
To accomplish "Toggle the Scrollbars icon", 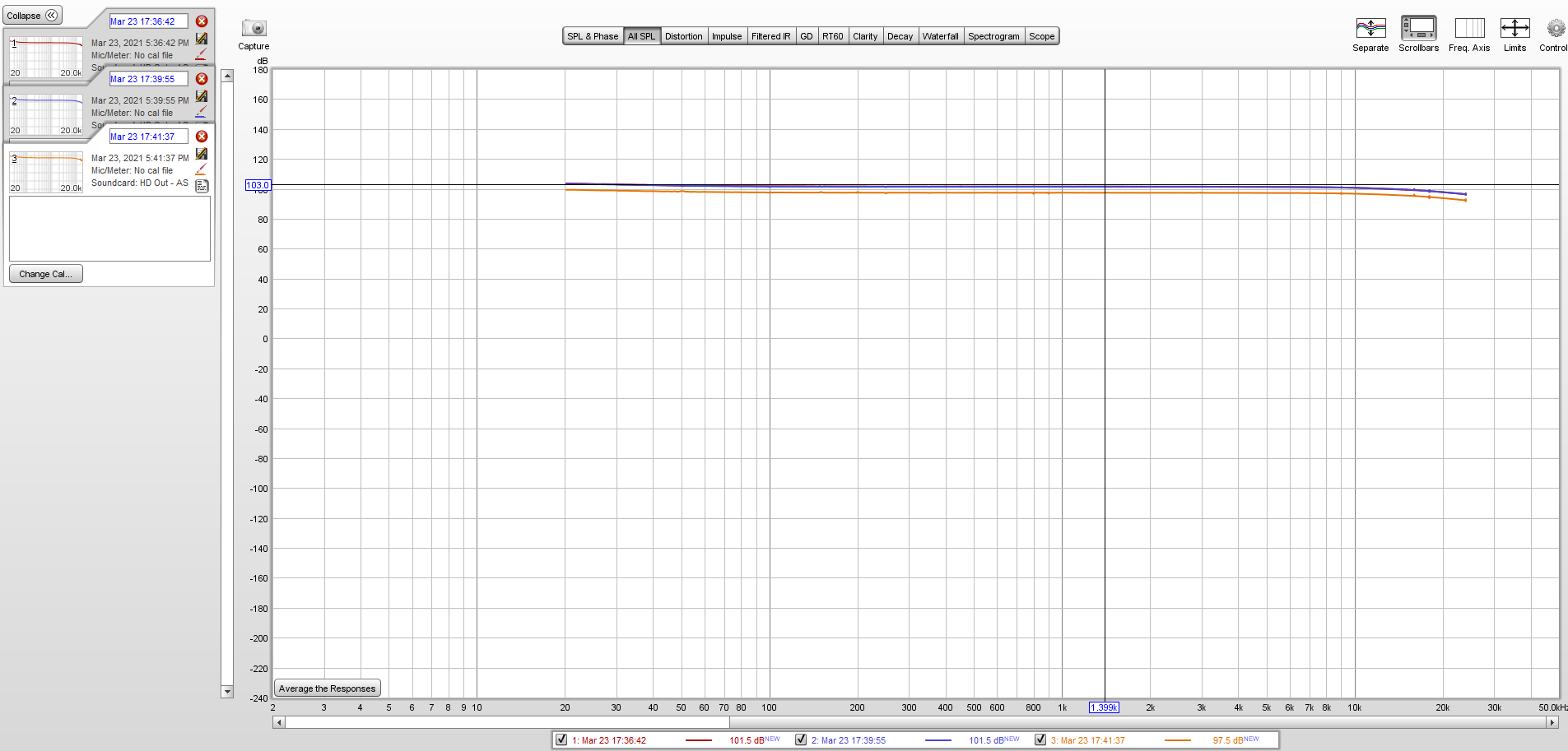I will pyautogui.click(x=1418, y=28).
